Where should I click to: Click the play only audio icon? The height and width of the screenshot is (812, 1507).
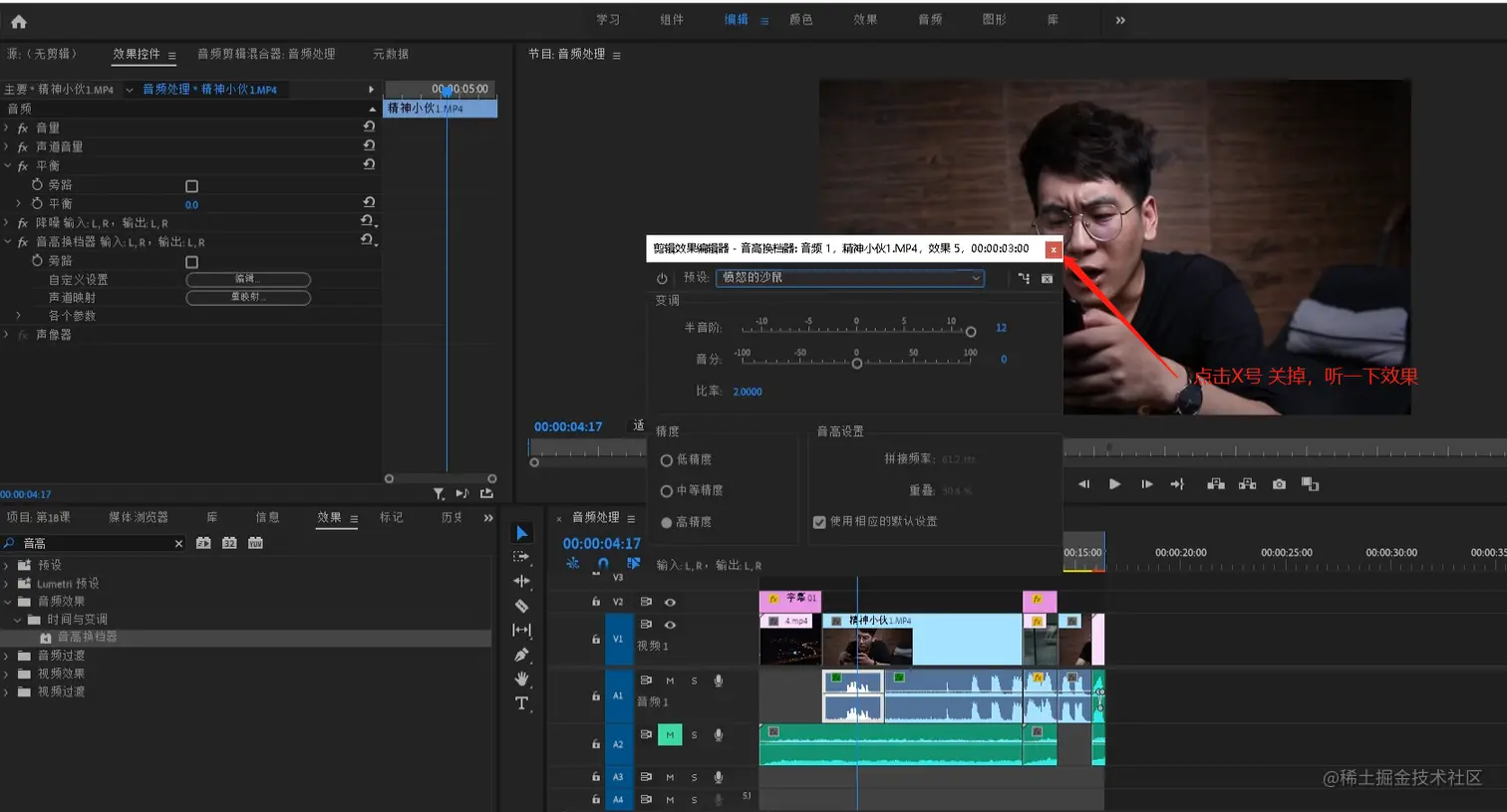click(461, 493)
